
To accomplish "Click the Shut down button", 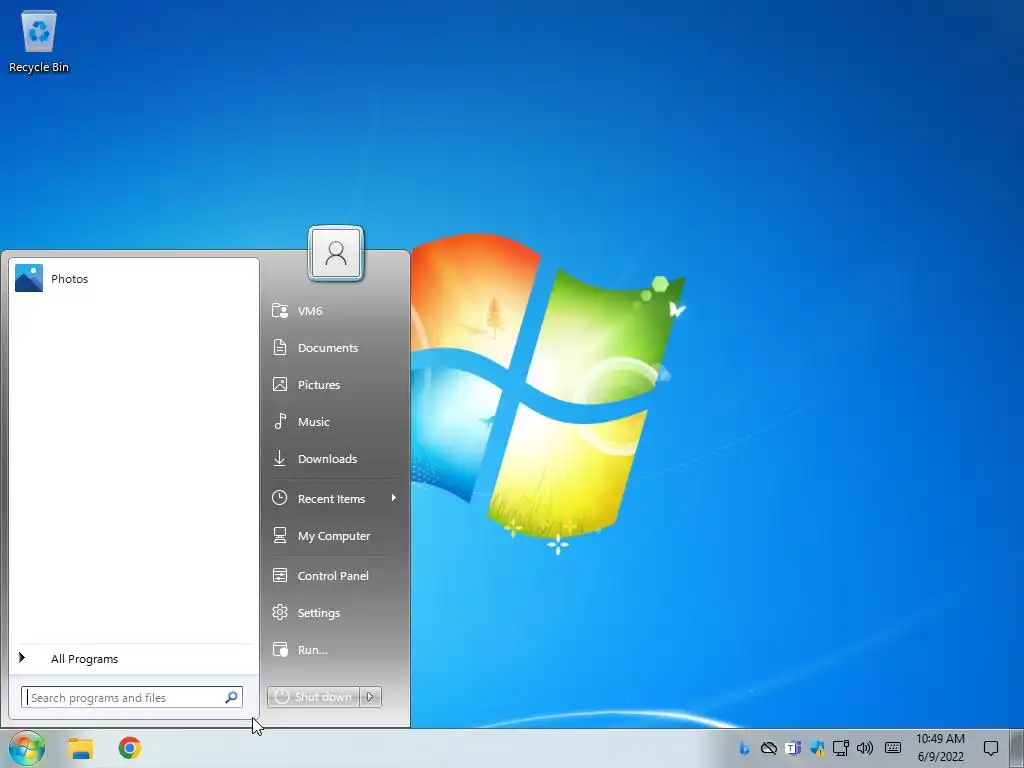I will point(313,697).
